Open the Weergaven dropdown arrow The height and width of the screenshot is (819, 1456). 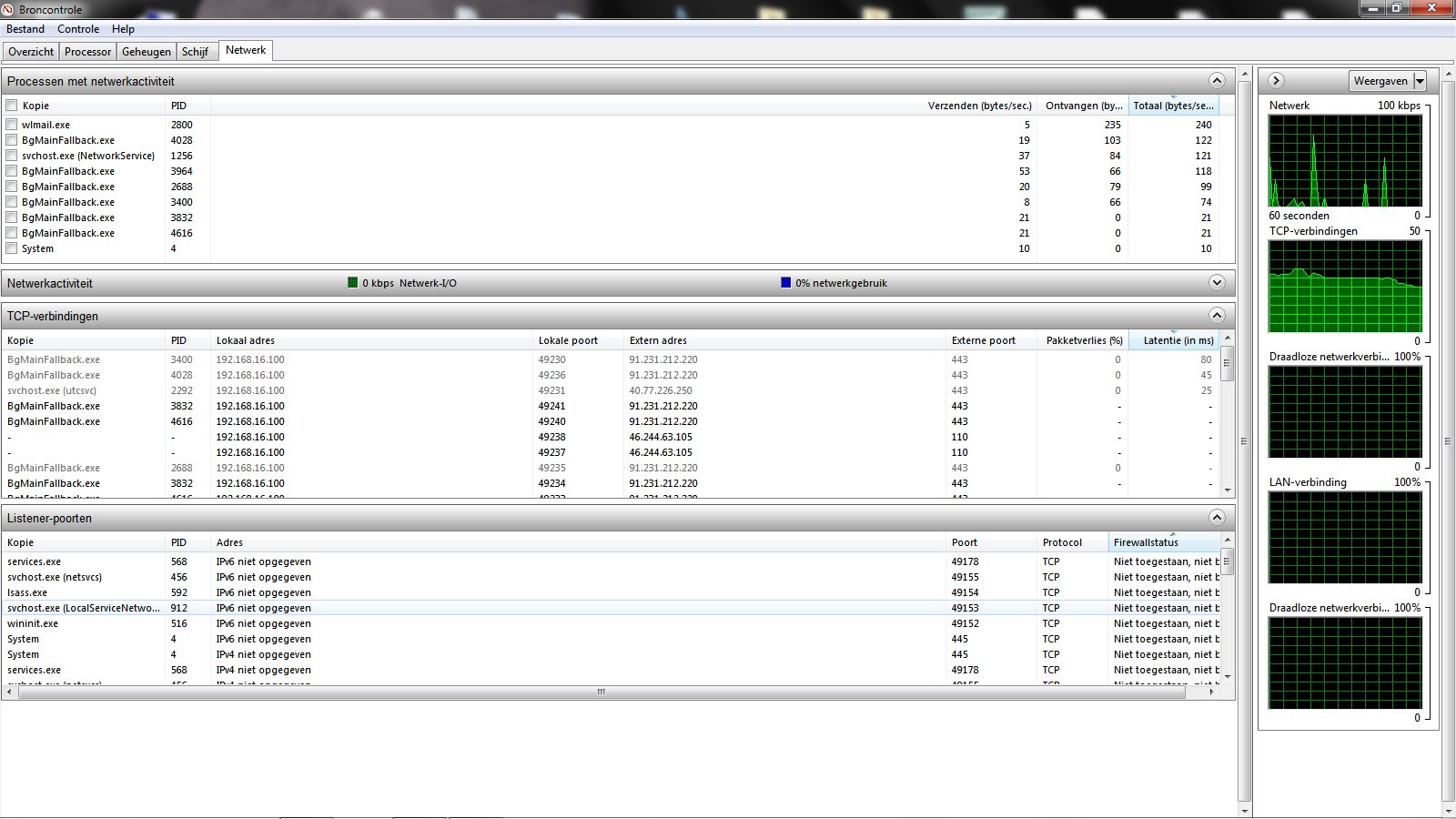1420,81
